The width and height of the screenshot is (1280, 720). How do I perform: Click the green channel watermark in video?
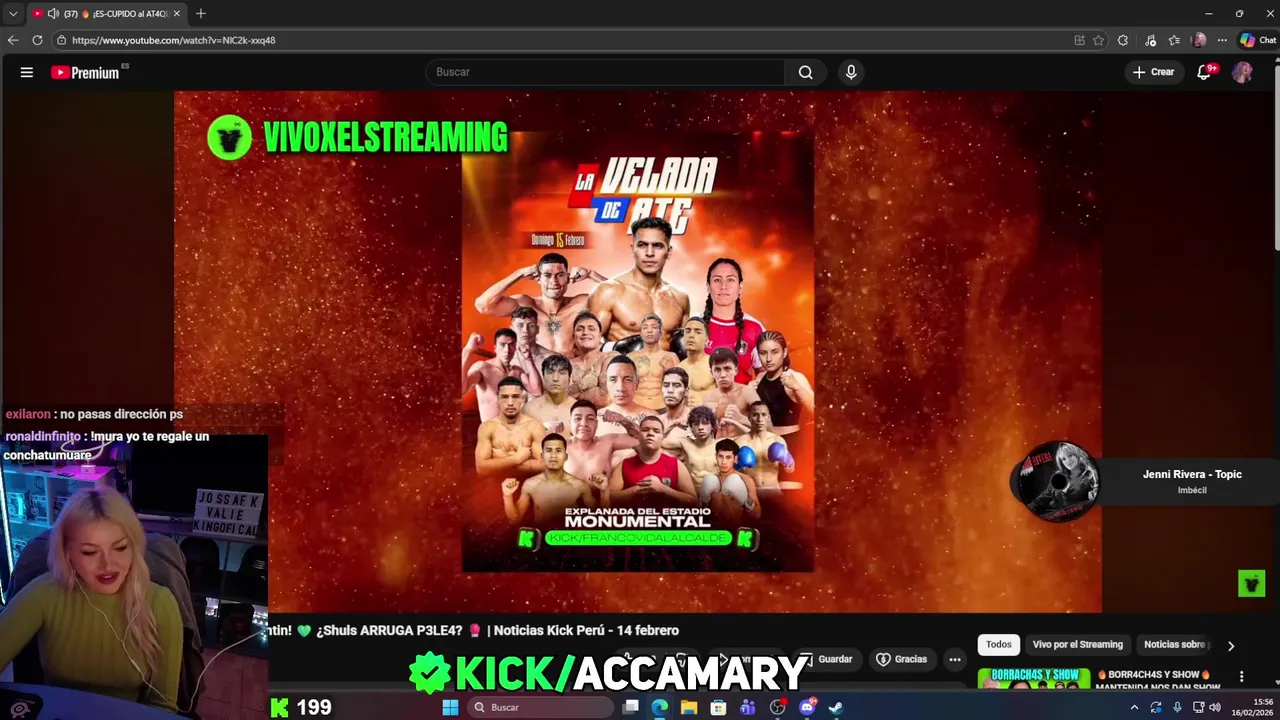tap(1251, 583)
